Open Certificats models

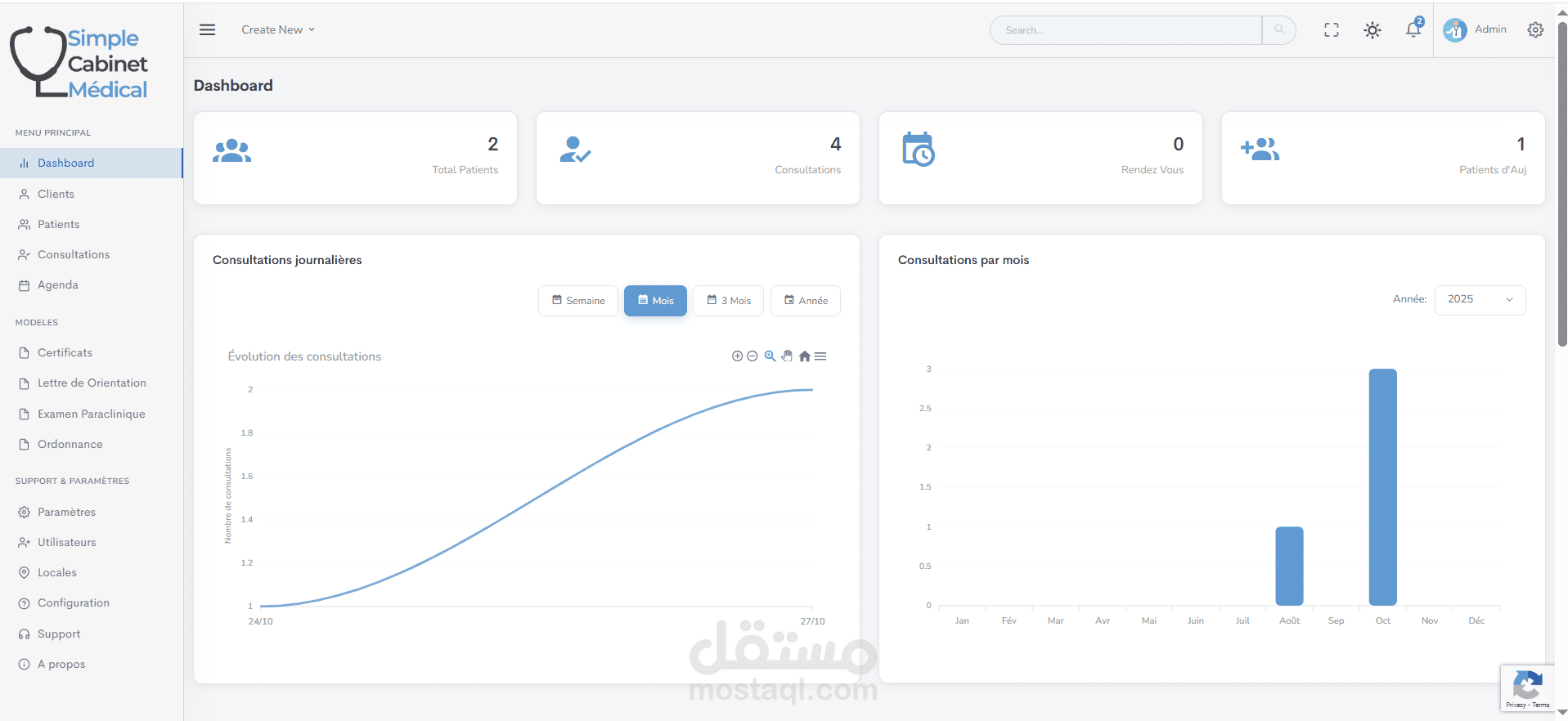pyautogui.click(x=65, y=352)
